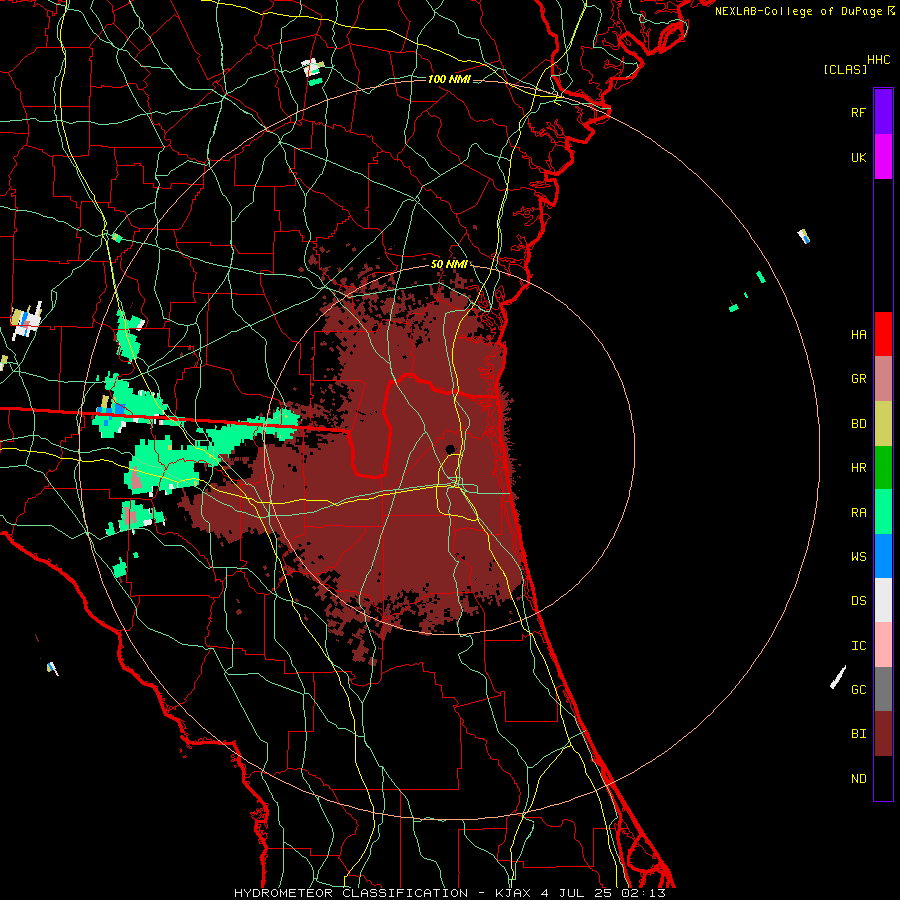Click the RF legend label
Image resolution: width=900 pixels, height=900 pixels.
click(x=858, y=112)
